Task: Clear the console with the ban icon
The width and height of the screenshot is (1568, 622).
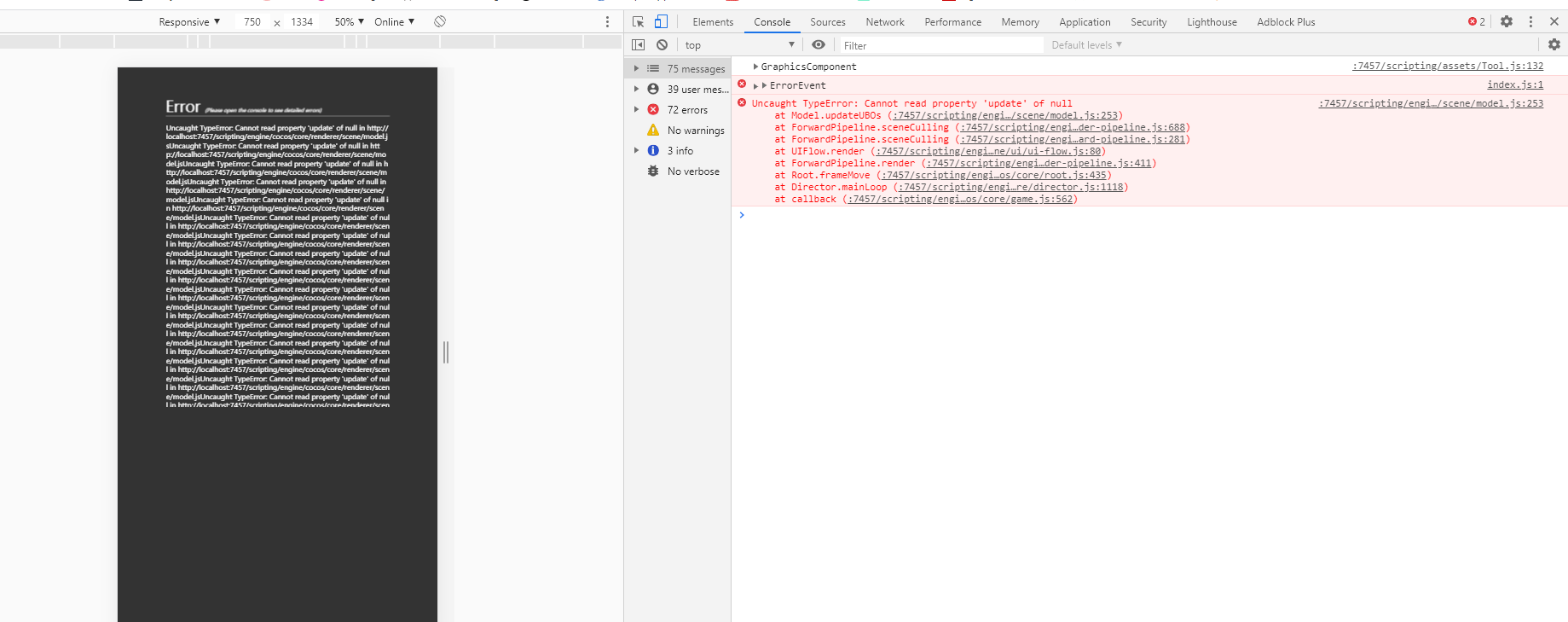Action: (x=662, y=44)
